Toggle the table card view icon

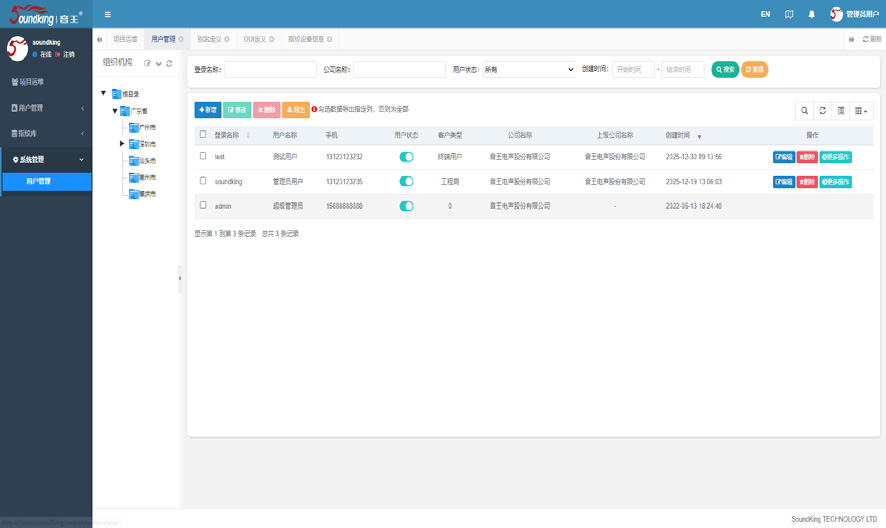click(x=841, y=111)
